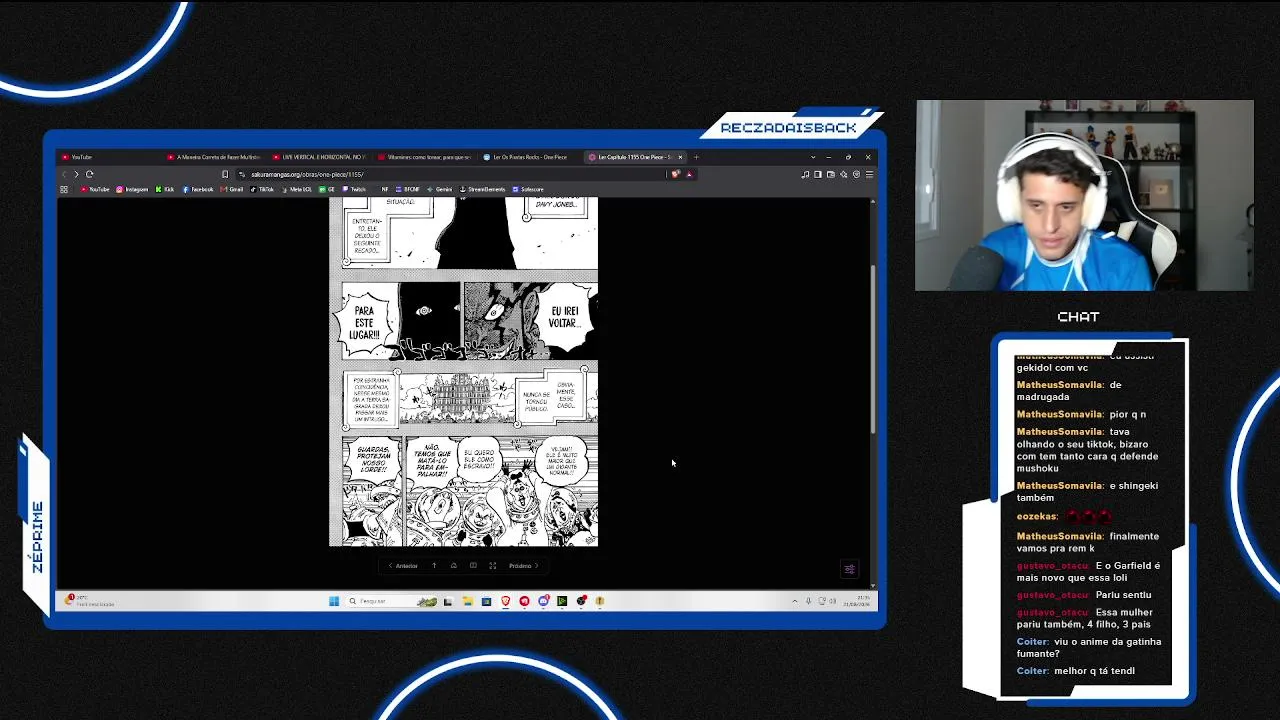Open the Windows Start menu
1280x720 pixels.
point(334,601)
